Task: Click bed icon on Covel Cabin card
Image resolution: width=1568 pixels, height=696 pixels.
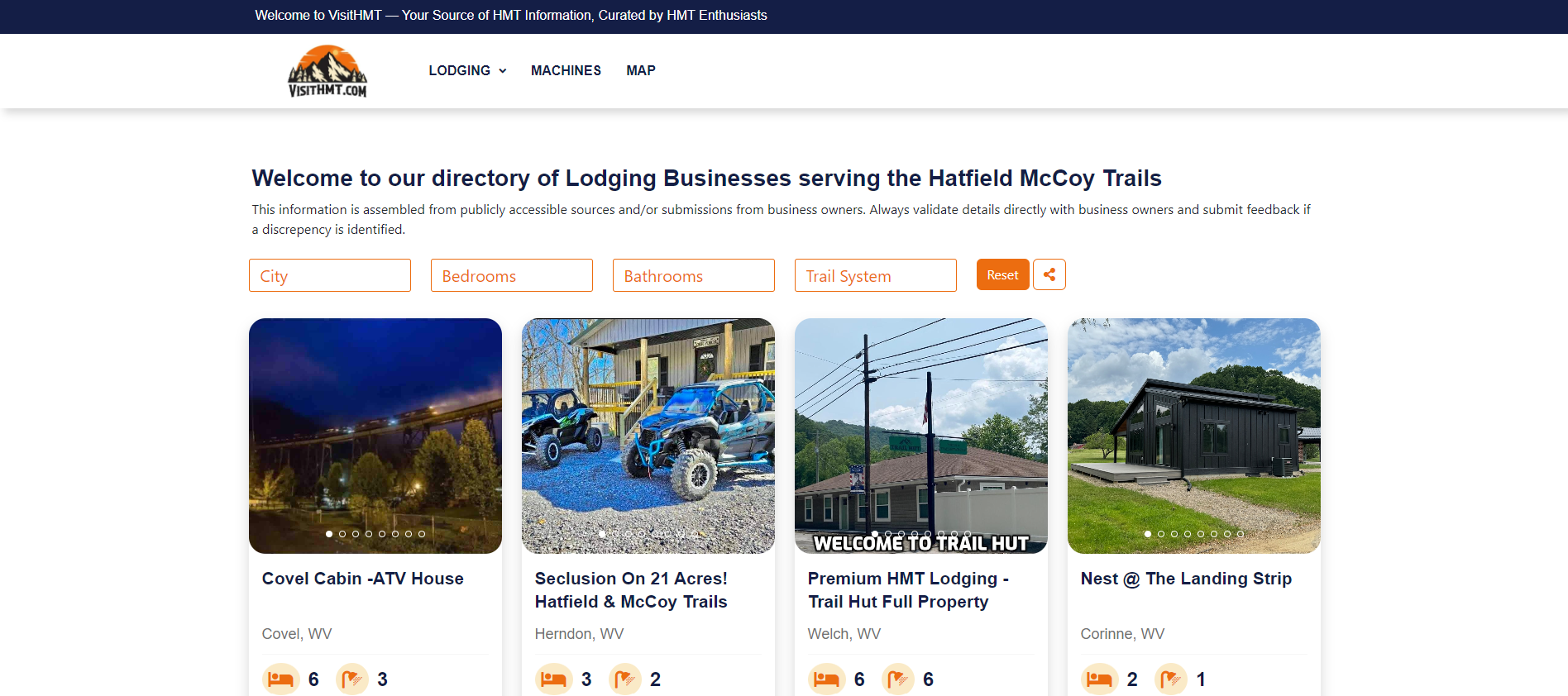Action: pos(280,679)
